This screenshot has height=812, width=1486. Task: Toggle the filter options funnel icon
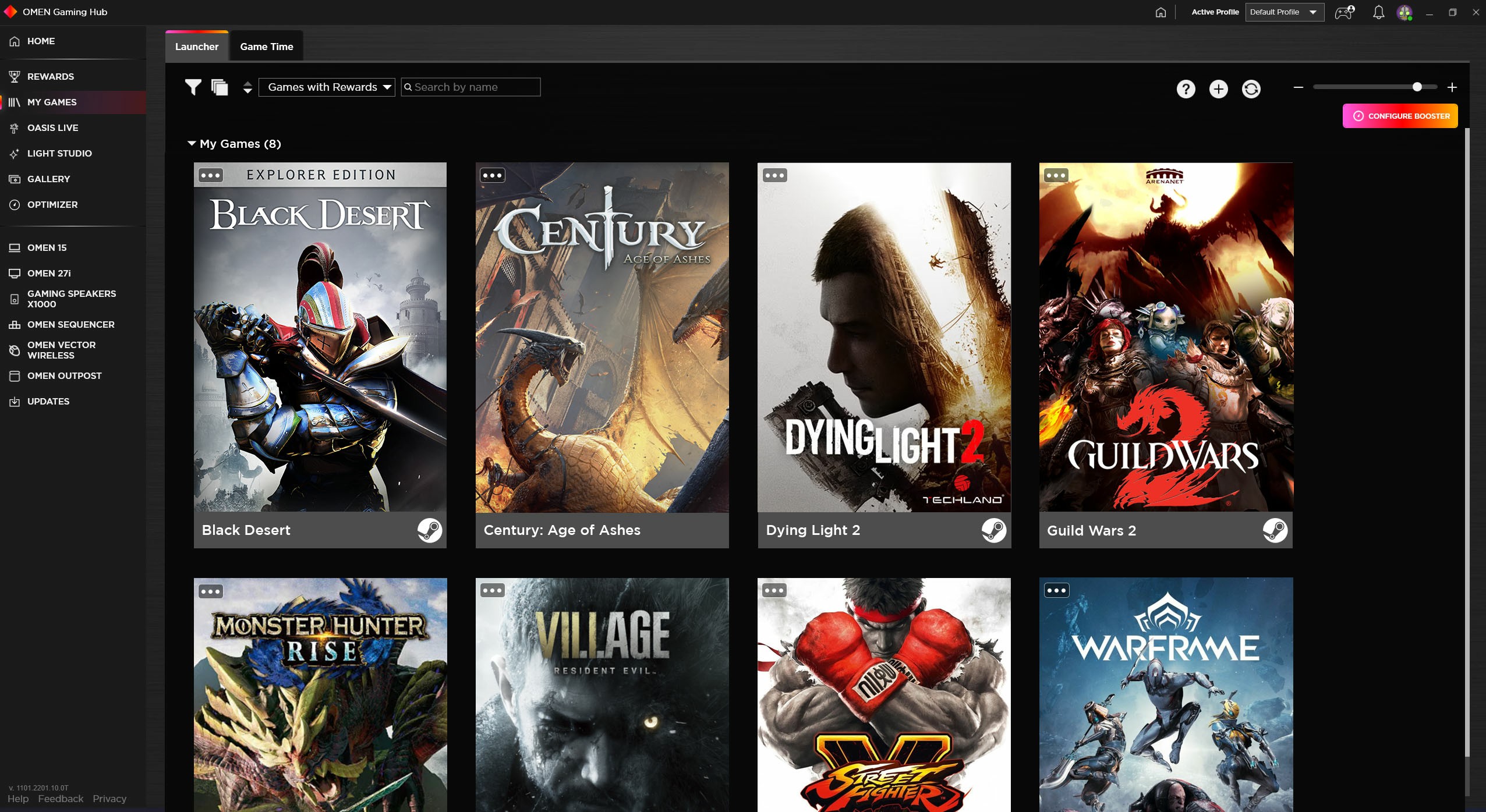coord(193,87)
